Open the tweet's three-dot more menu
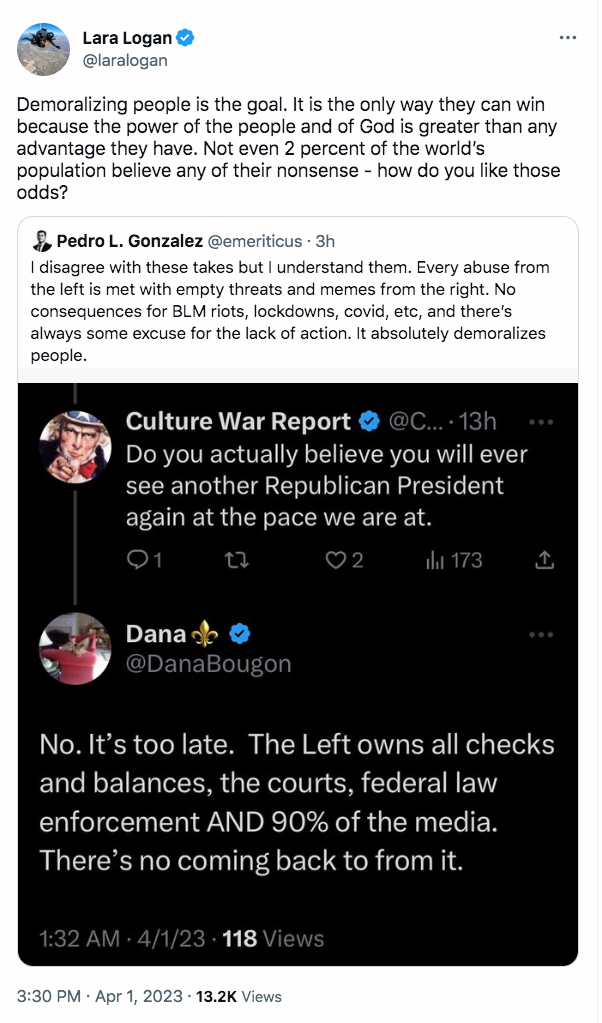Viewport: 602px width, 1023px height. point(567,38)
